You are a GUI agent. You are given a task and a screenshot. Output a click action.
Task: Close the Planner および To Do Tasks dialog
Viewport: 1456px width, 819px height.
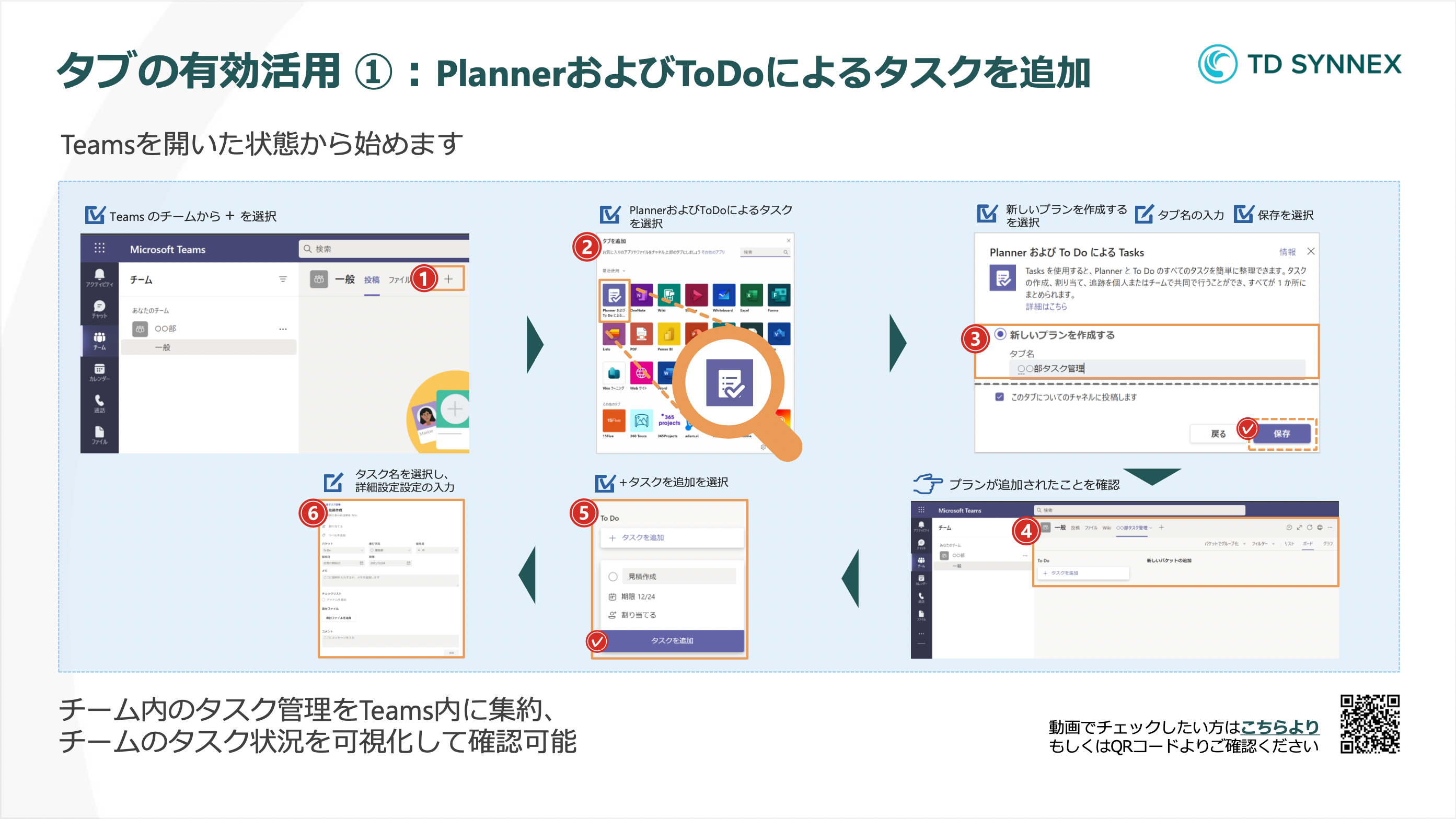point(1311,251)
